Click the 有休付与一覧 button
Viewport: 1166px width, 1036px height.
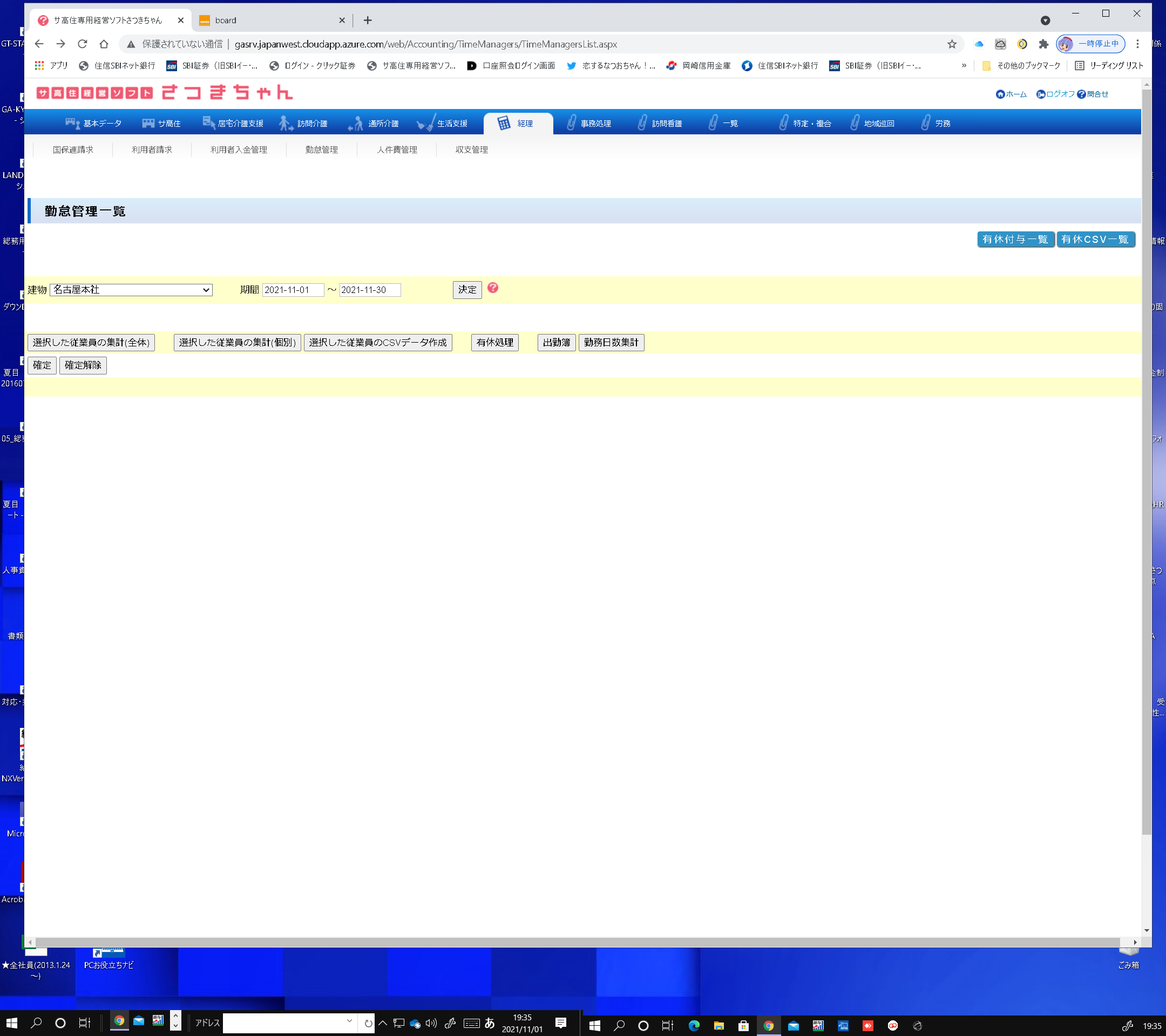pyautogui.click(x=1015, y=240)
